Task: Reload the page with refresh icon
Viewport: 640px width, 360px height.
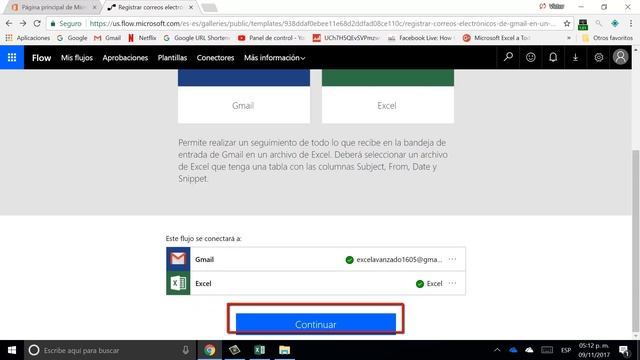Action: coord(37,24)
